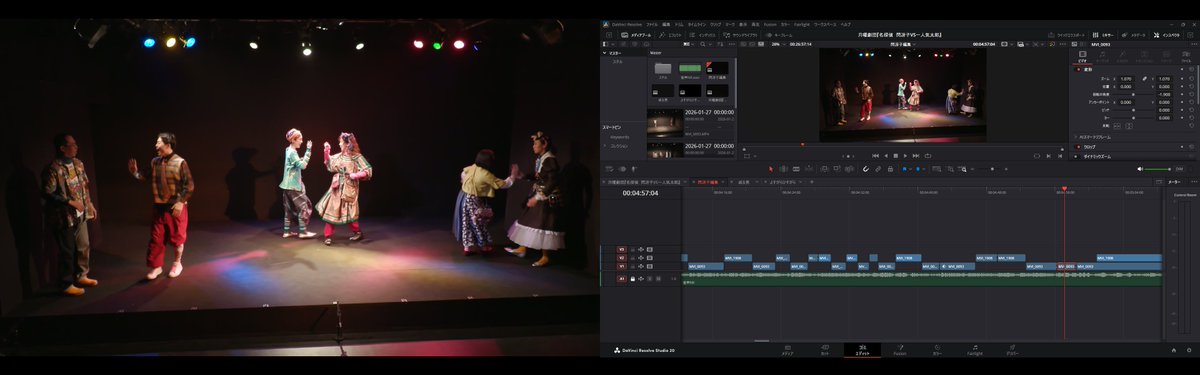Viewport: 1200px width, 375px height.
Task: Collapse the 変形 section in inspector
Action: click(x=1087, y=69)
